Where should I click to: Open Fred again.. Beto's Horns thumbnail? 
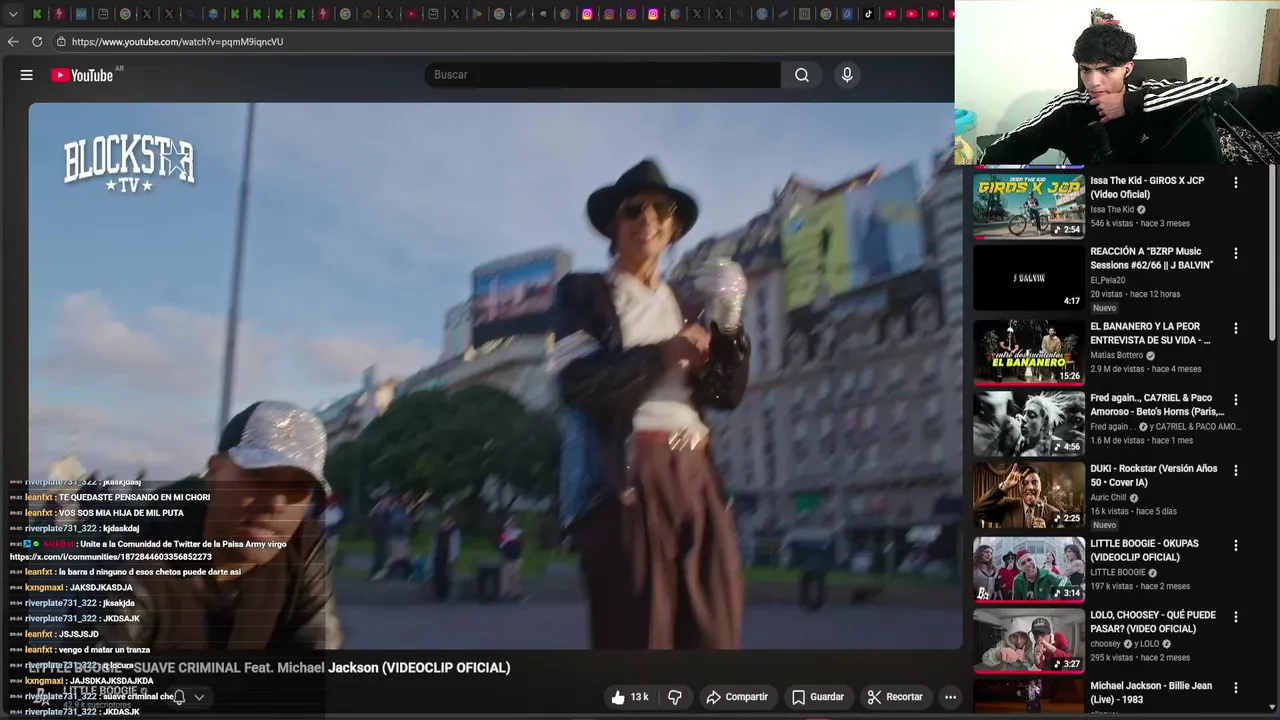[x=1029, y=424]
